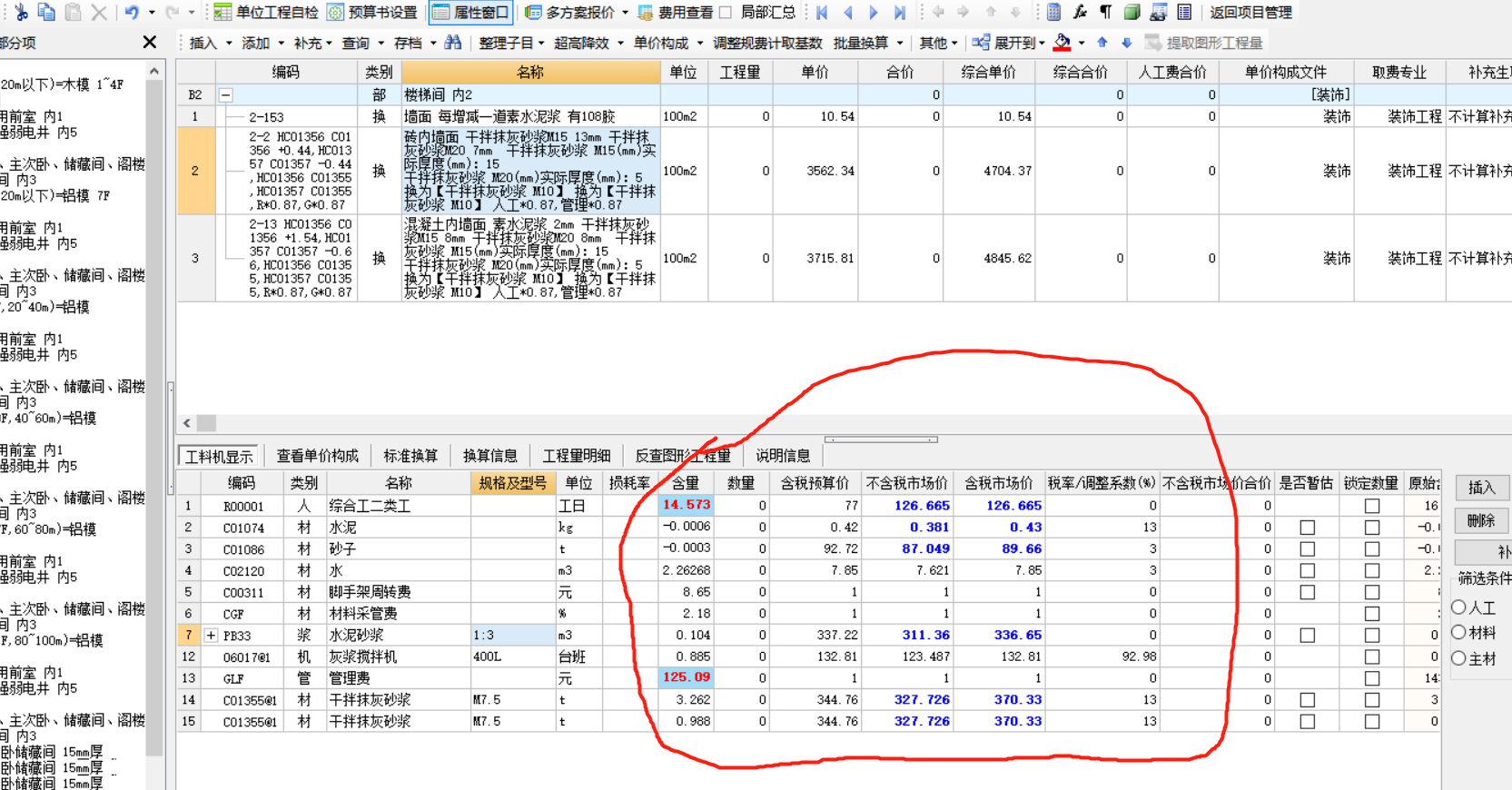Screen dimensions: 1512x790
Task: Open 费用查看 cost view
Action: point(675,13)
